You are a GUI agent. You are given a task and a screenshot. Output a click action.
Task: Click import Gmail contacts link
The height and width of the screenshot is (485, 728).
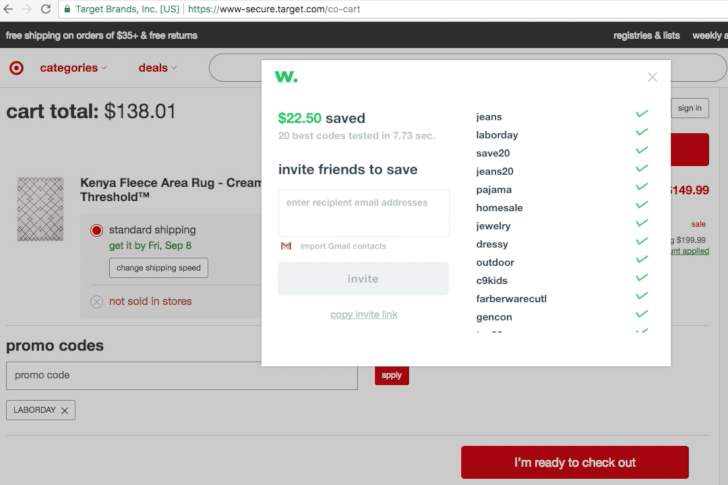pos(343,246)
